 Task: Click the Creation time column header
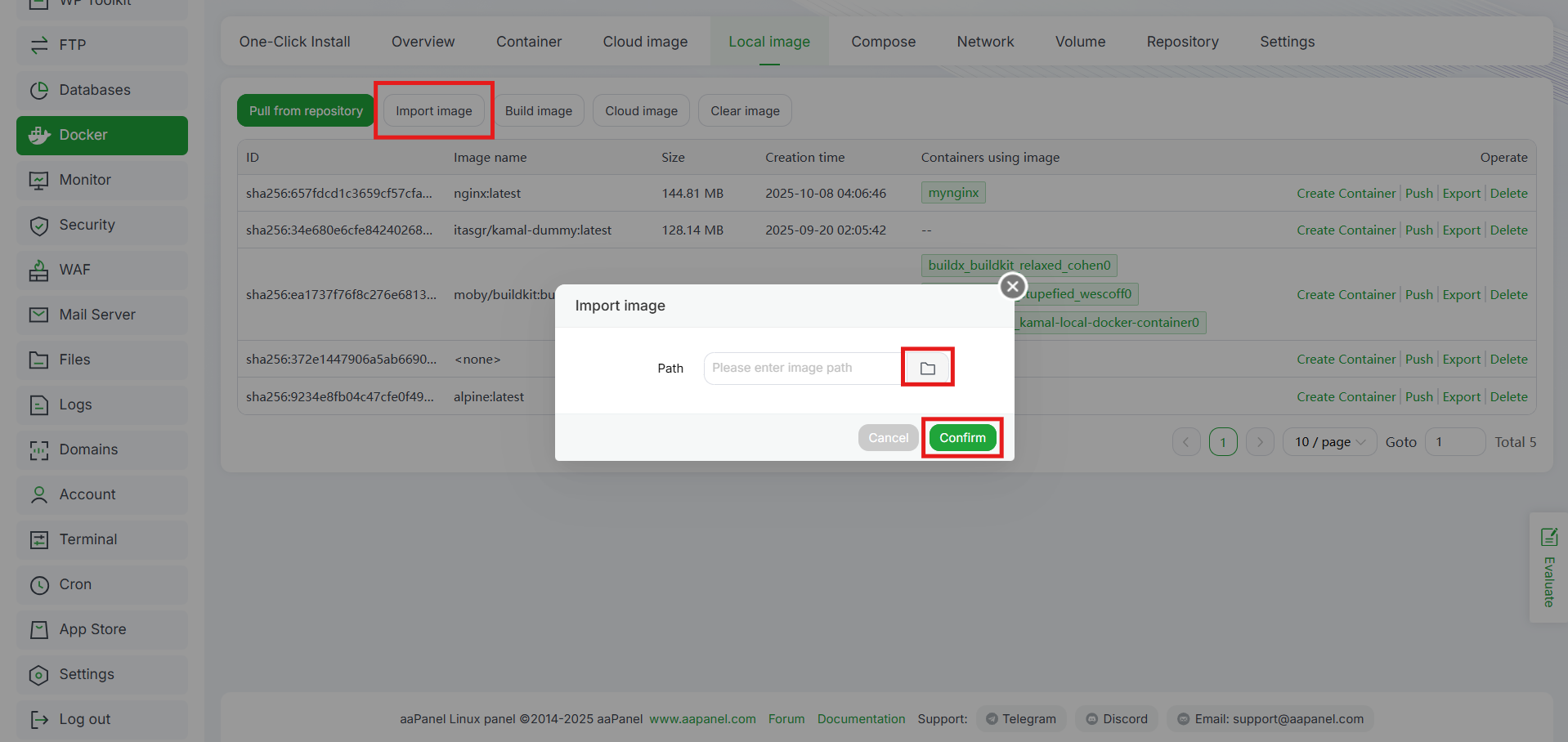tap(804, 158)
